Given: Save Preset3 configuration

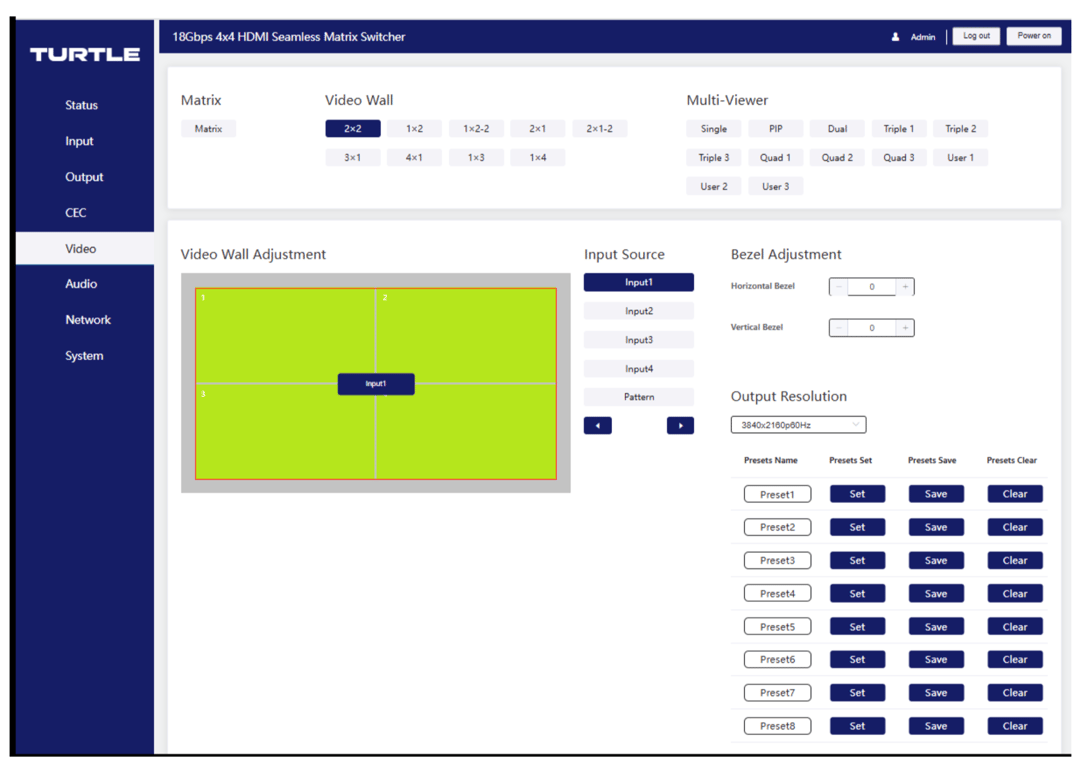Looking at the screenshot, I should tap(935, 560).
